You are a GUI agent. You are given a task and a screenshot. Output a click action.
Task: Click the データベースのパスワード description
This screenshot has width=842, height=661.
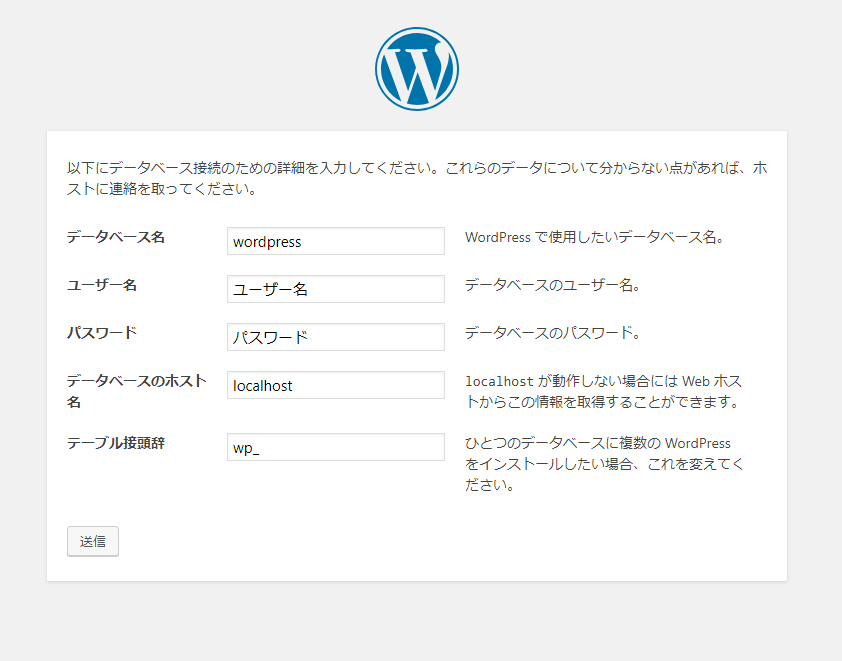[553, 333]
